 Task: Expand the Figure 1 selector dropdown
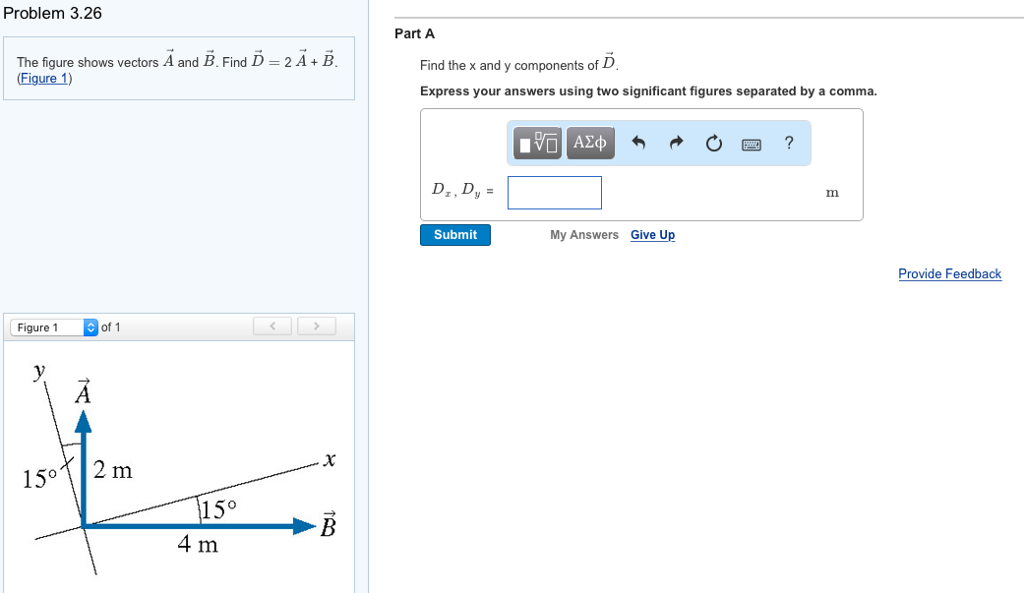tap(54, 327)
